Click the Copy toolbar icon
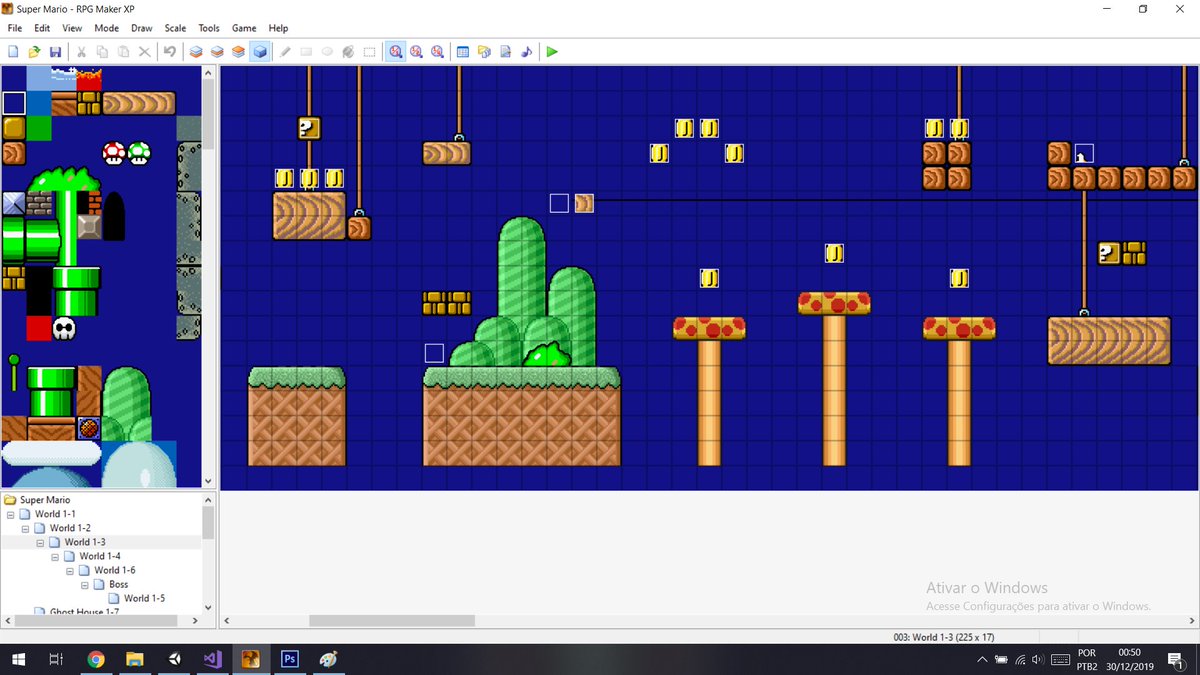Screen dimensions: 1200x675 pyautogui.click(x=102, y=51)
